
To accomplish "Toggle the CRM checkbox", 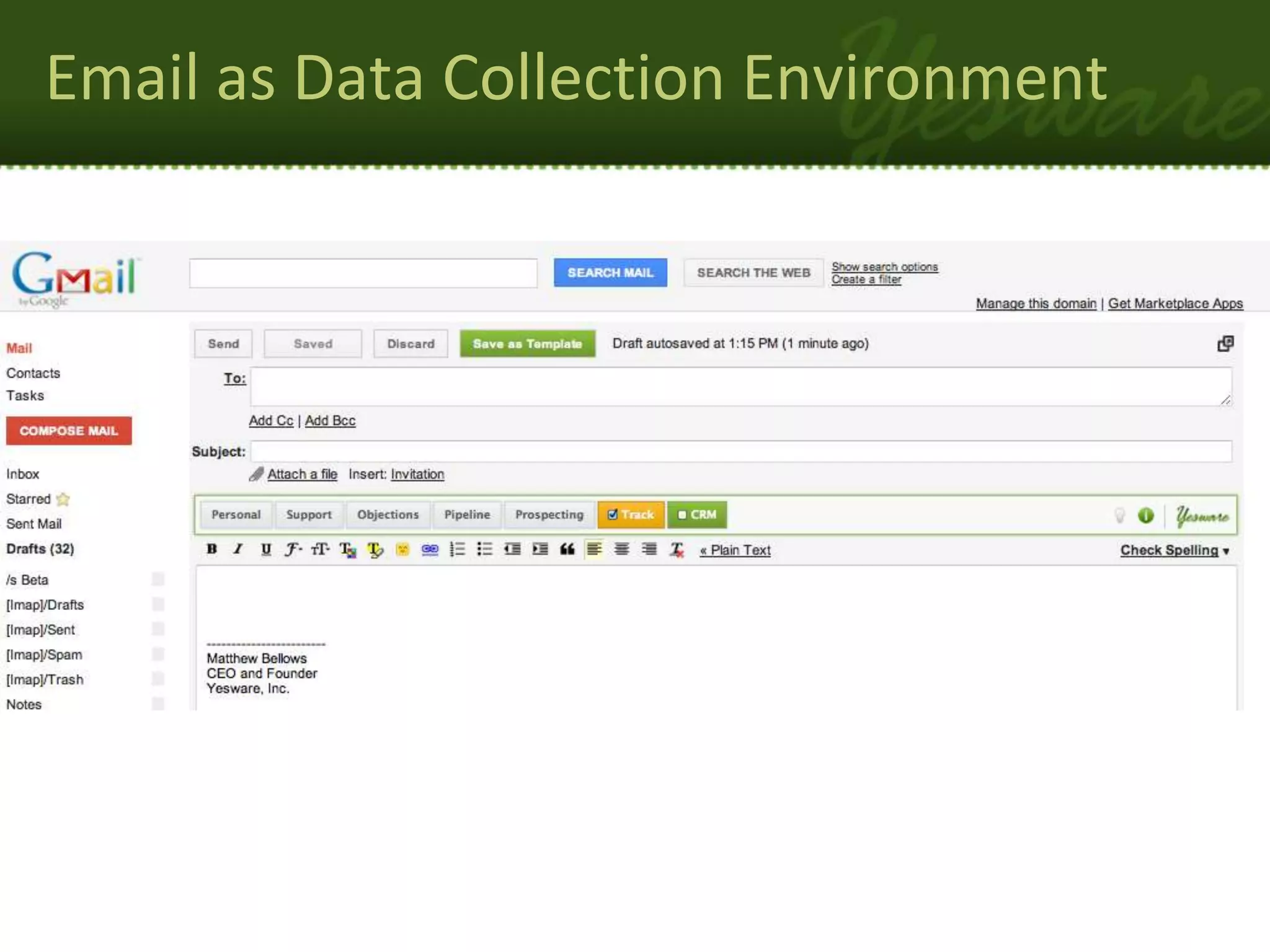I will (682, 514).
